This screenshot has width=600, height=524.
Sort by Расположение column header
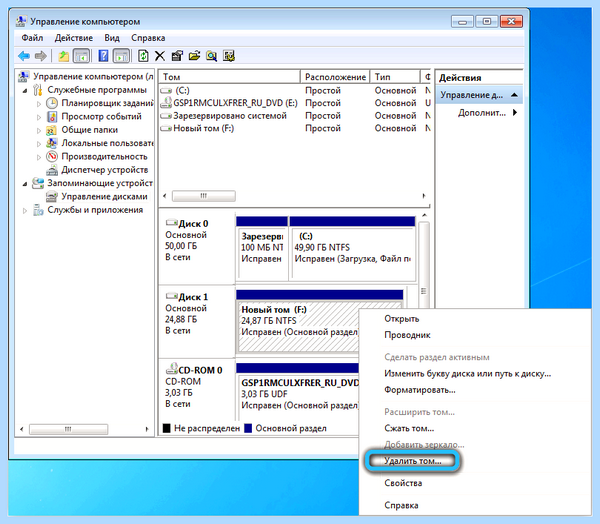click(x=335, y=77)
